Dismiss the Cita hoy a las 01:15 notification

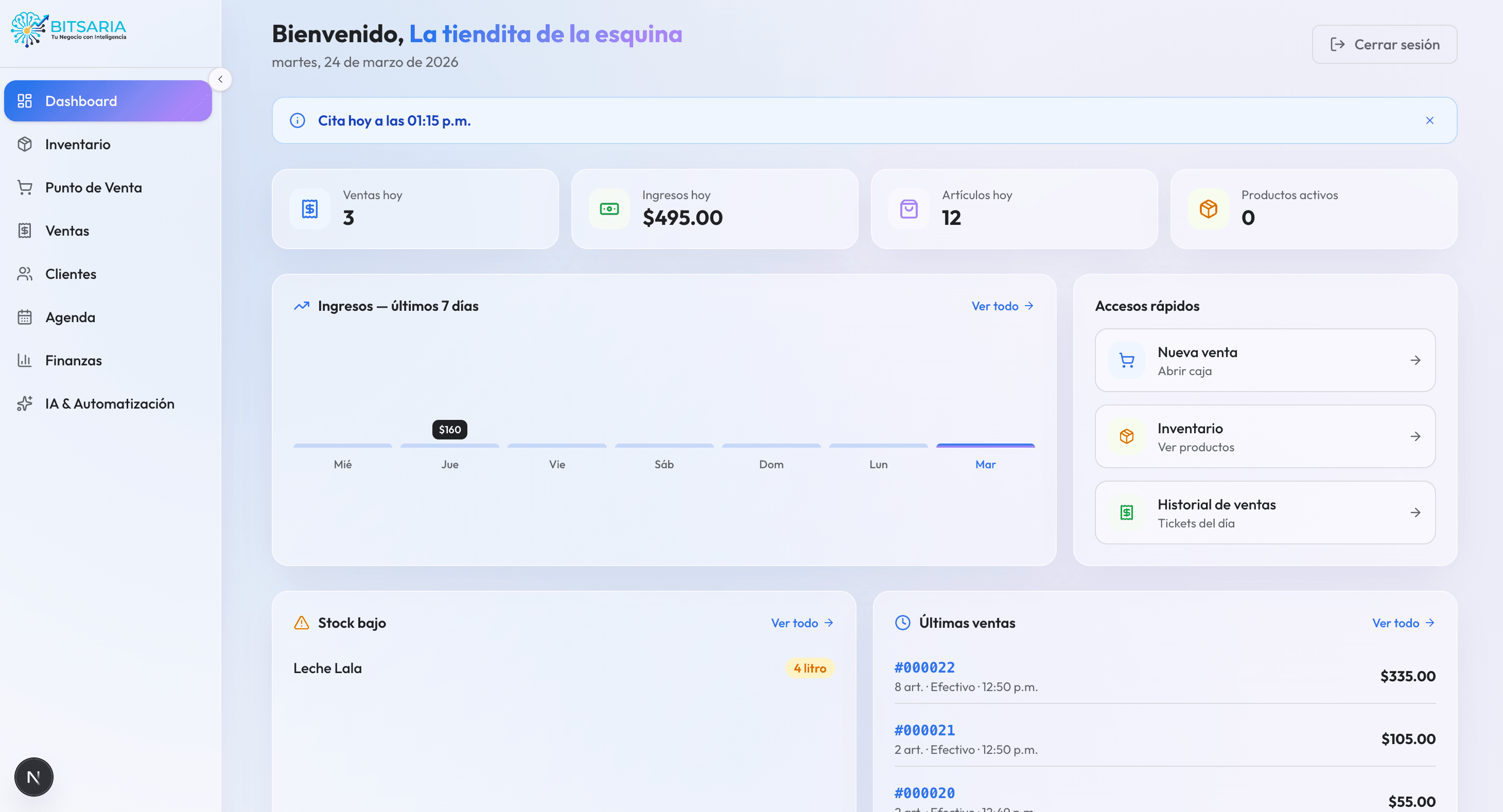click(x=1429, y=120)
